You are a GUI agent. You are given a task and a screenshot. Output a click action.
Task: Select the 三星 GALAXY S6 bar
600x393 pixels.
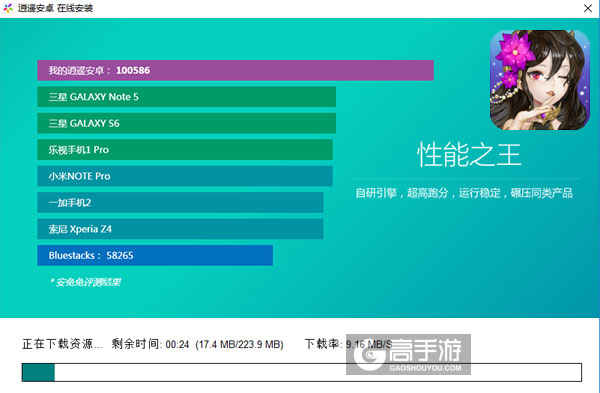tap(186, 123)
